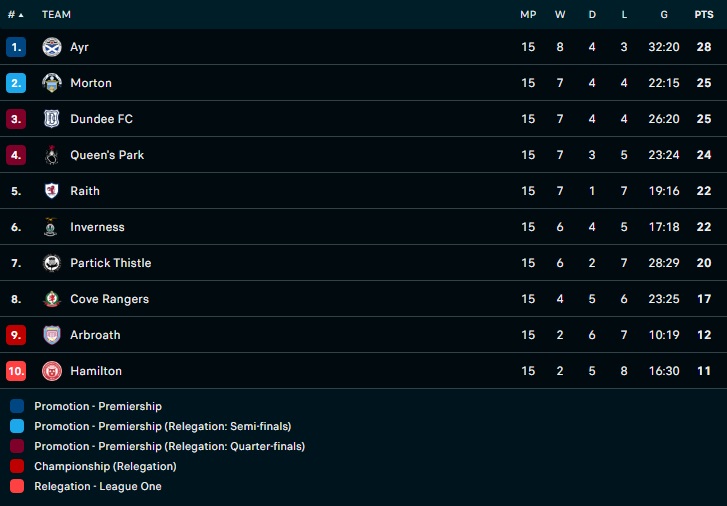Screen dimensions: 727x506
Task: Click the Cove Rangers crest icon
Action: point(52,299)
